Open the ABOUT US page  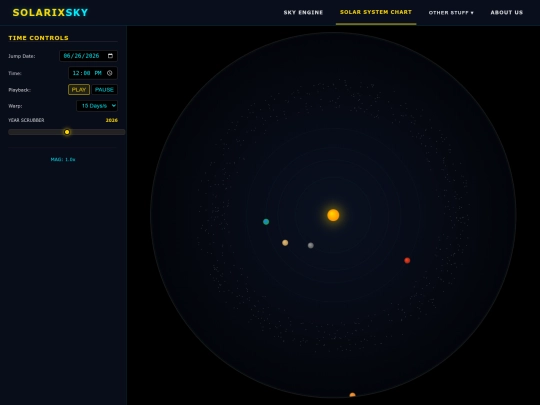(507, 12)
